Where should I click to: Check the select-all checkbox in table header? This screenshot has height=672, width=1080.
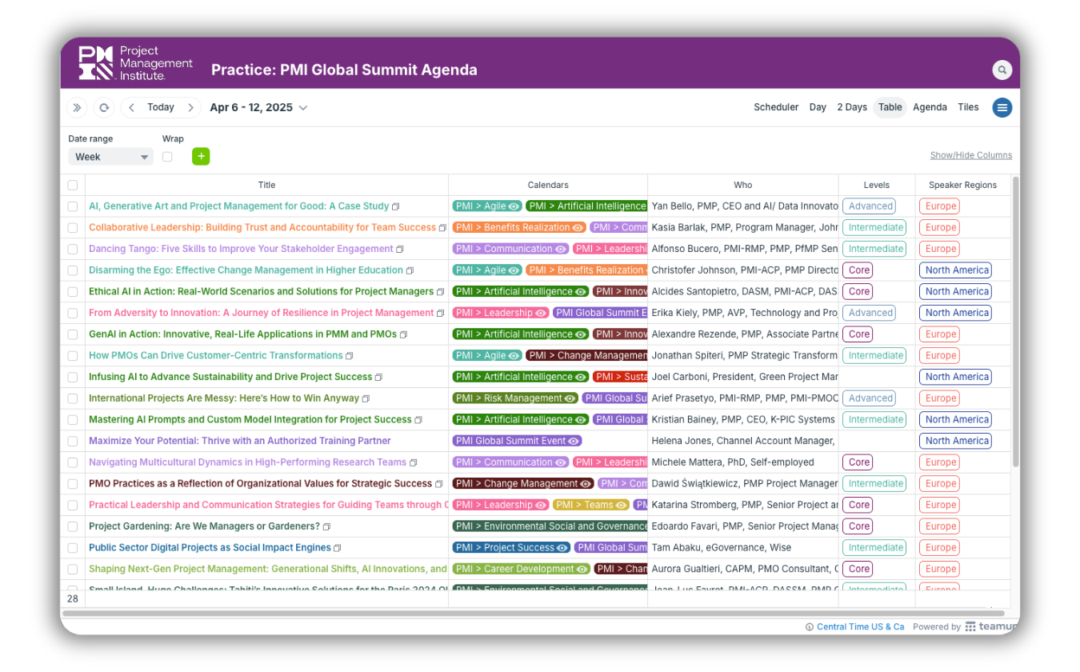tap(72, 185)
